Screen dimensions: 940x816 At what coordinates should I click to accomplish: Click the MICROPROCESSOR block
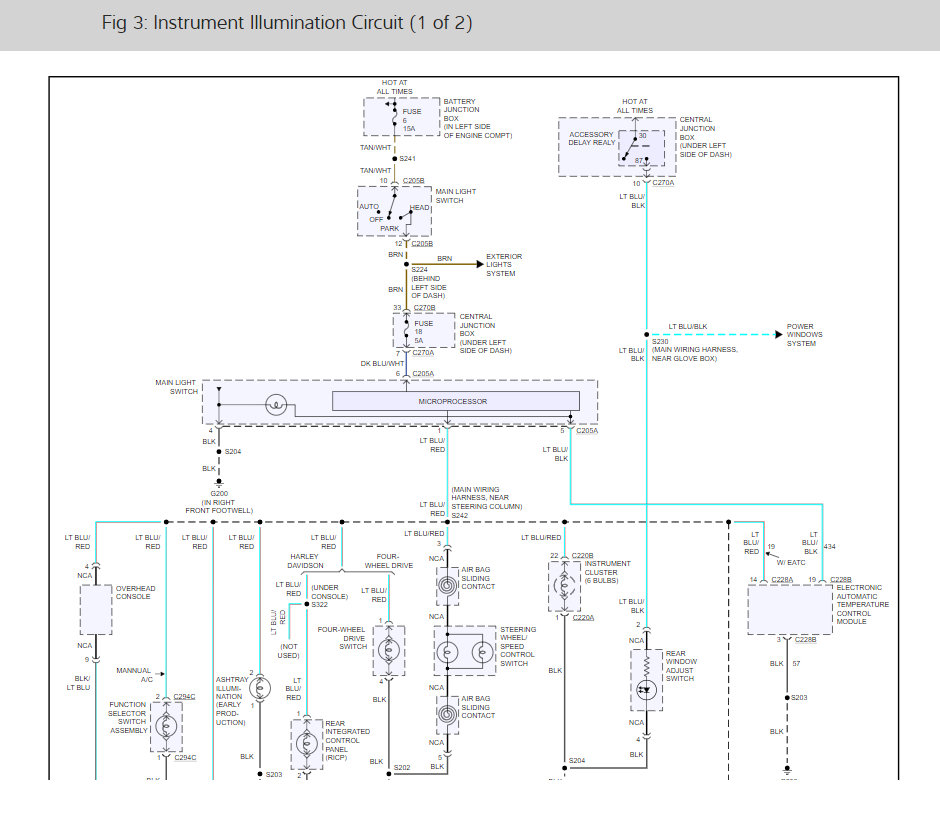click(x=453, y=401)
